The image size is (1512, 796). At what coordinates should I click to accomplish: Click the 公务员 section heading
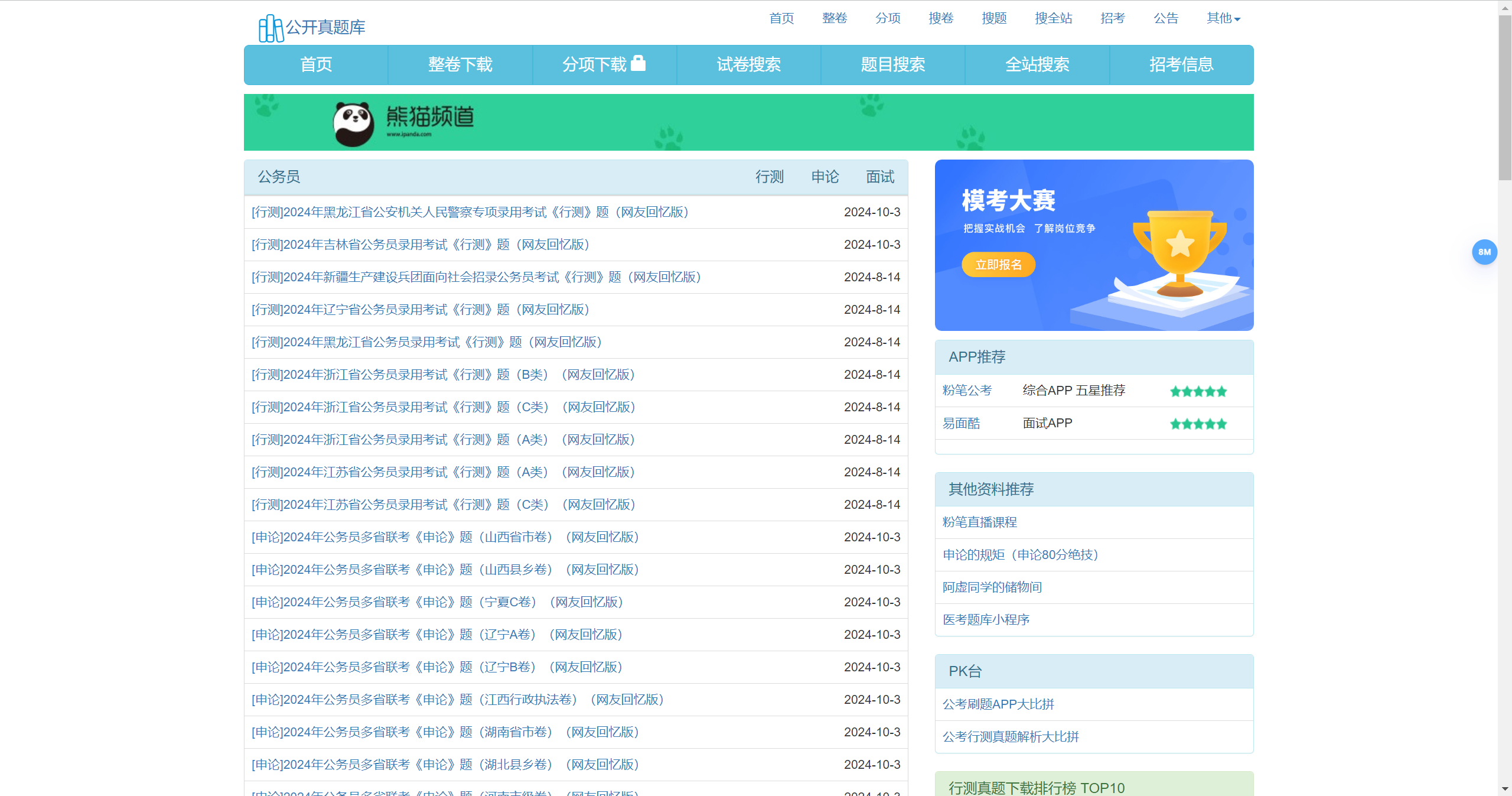point(279,177)
